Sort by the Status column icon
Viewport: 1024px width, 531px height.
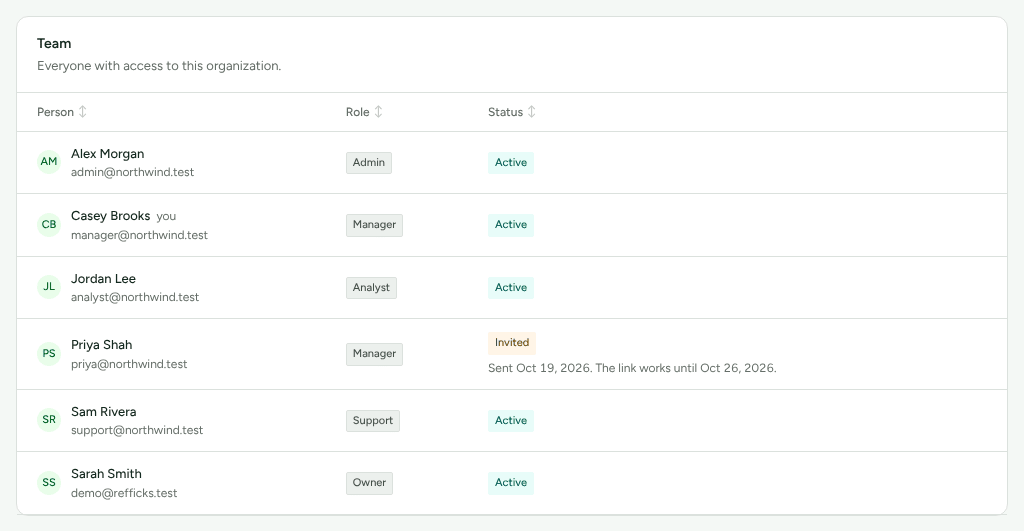(532, 112)
